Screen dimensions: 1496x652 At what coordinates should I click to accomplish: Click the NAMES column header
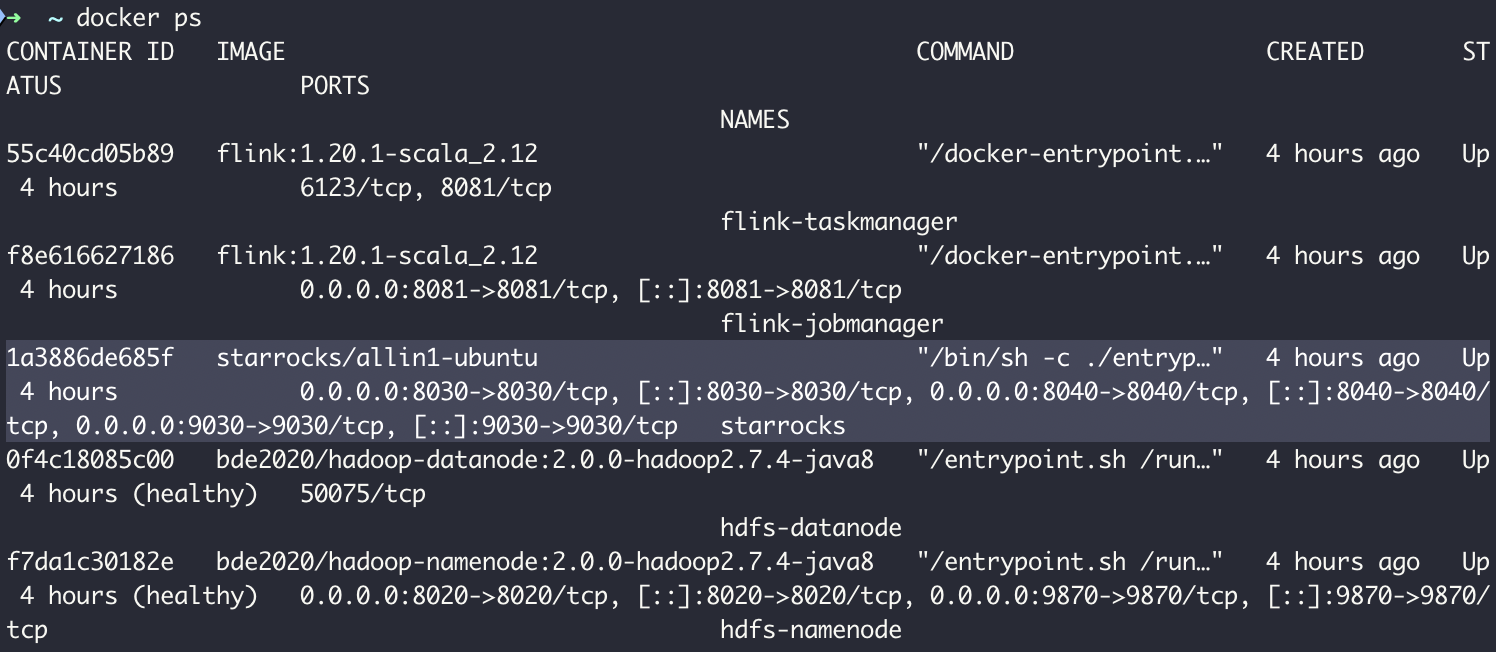[755, 119]
